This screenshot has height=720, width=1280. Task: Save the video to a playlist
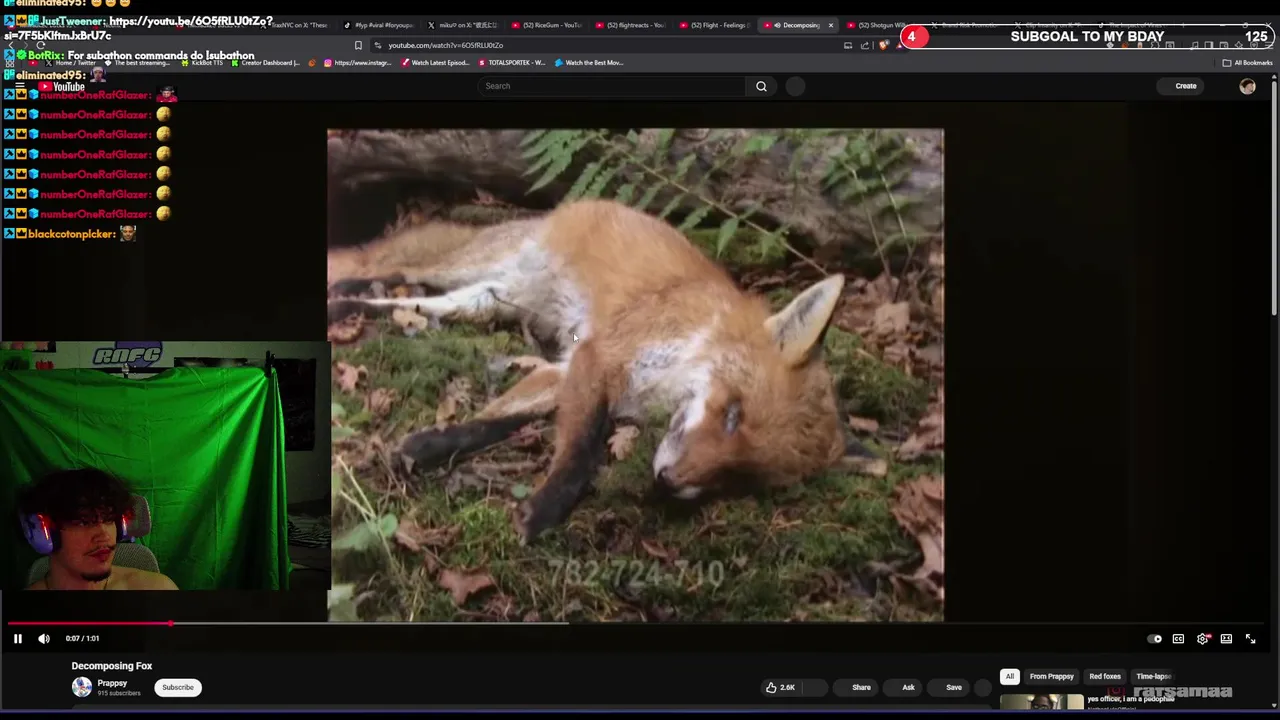click(953, 687)
